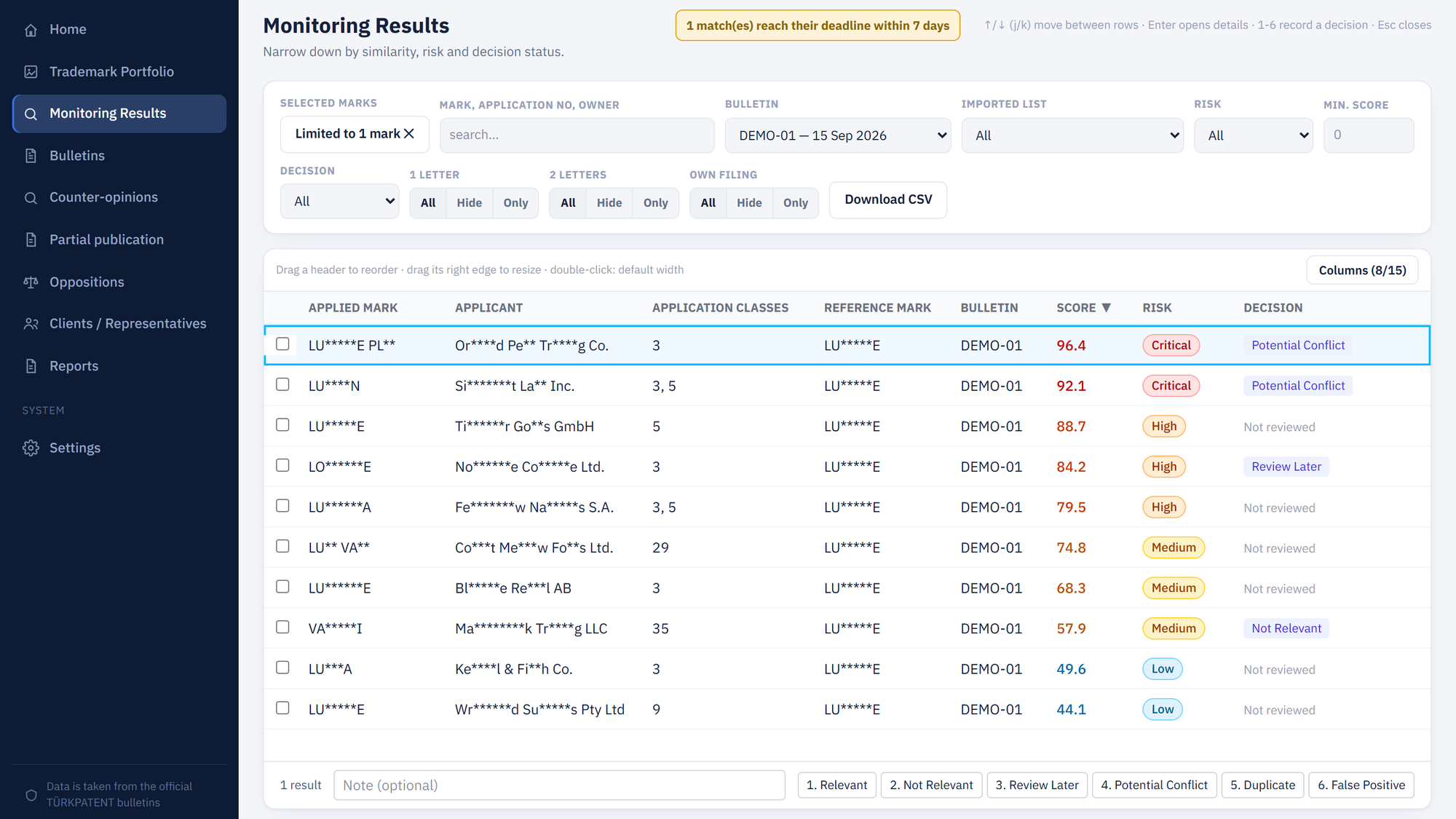Image resolution: width=1456 pixels, height=819 pixels.
Task: Open the Risk filter dropdown
Action: [x=1253, y=135]
